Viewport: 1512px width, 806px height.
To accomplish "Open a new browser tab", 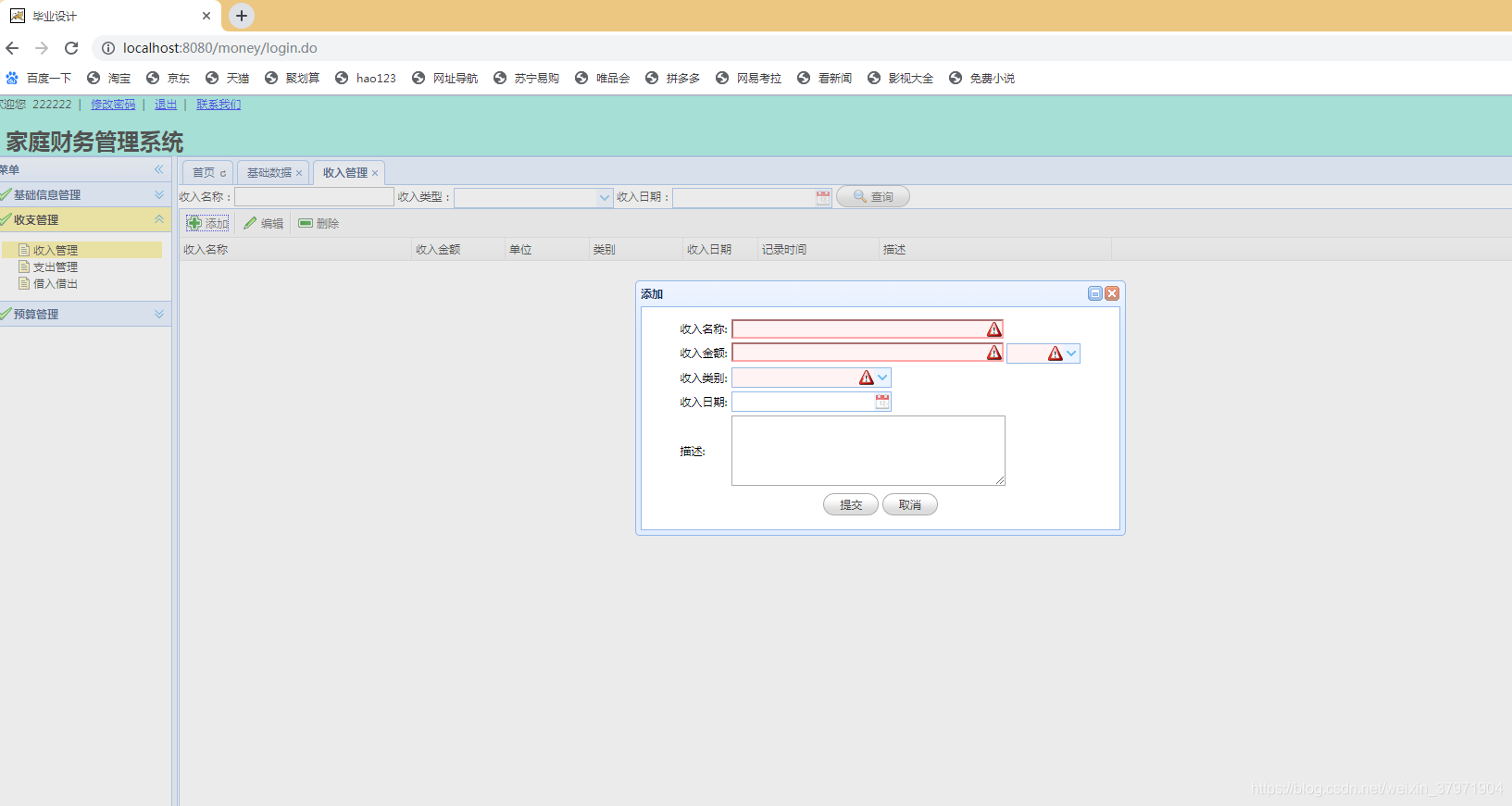I will 242,16.
